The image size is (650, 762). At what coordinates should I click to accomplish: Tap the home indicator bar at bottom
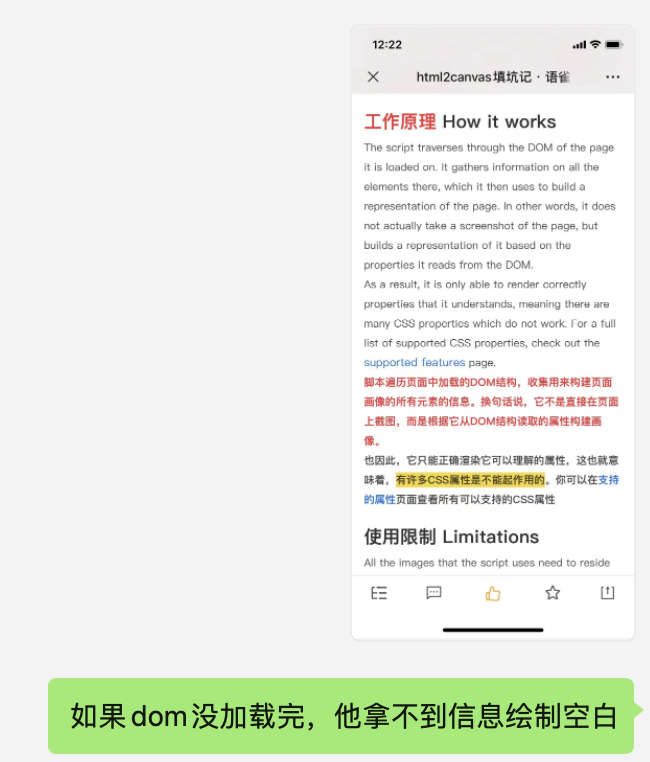[x=493, y=630]
